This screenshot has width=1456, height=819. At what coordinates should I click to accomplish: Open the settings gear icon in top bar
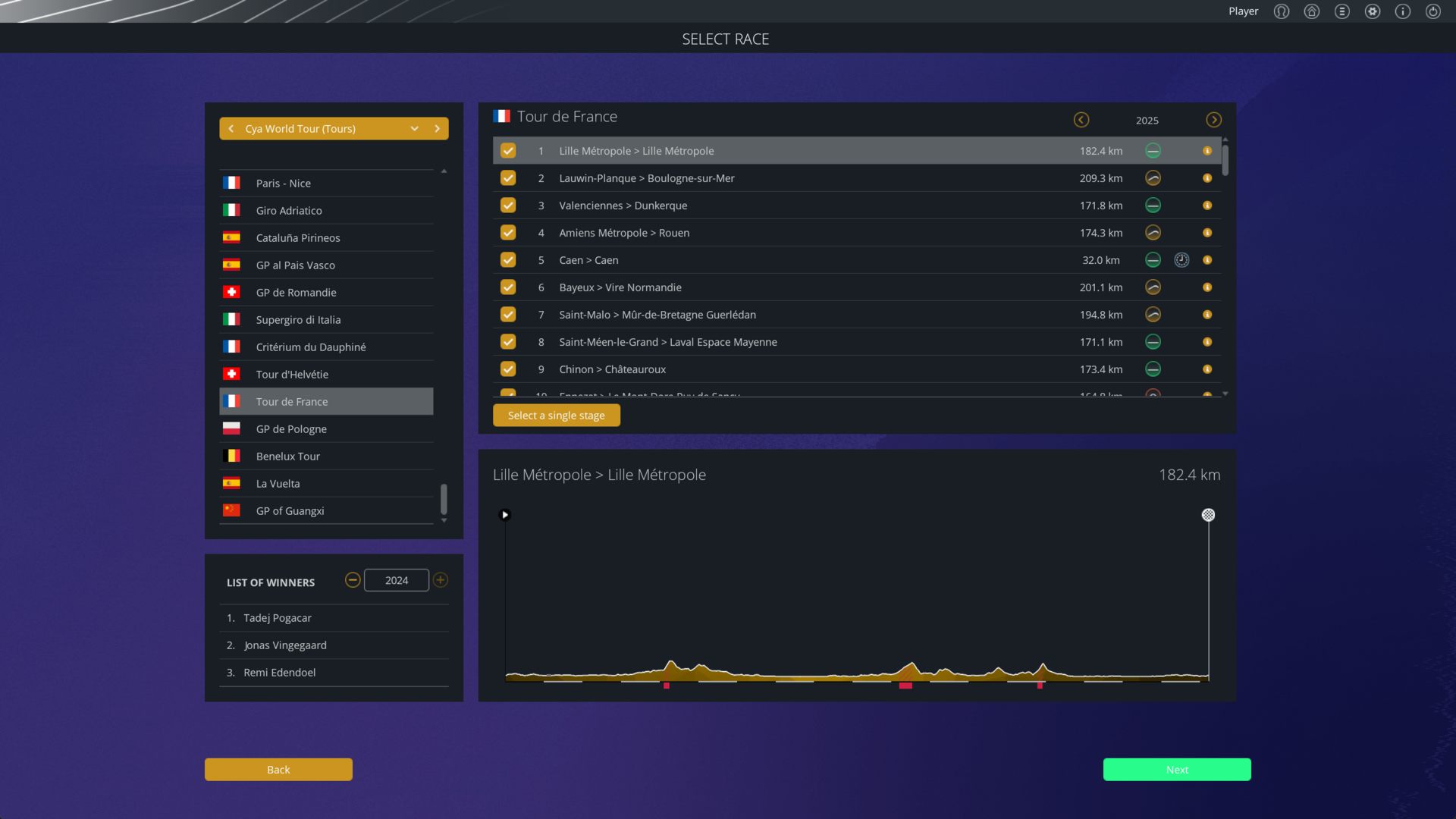1373,11
